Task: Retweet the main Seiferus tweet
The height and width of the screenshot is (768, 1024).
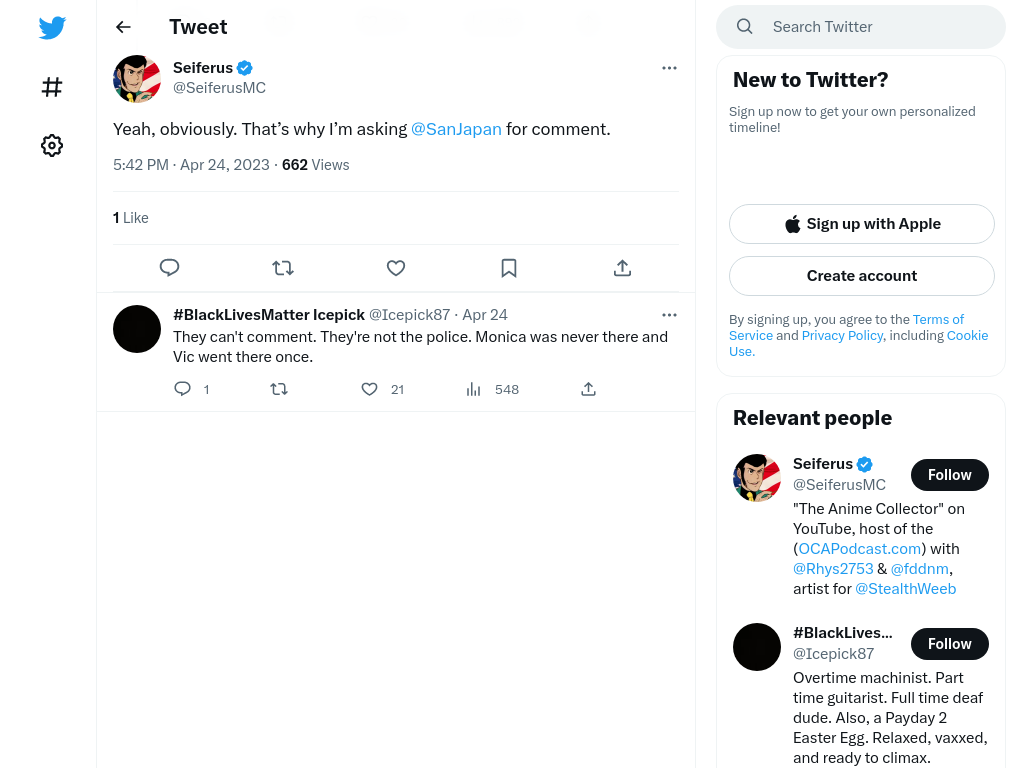Action: click(283, 268)
